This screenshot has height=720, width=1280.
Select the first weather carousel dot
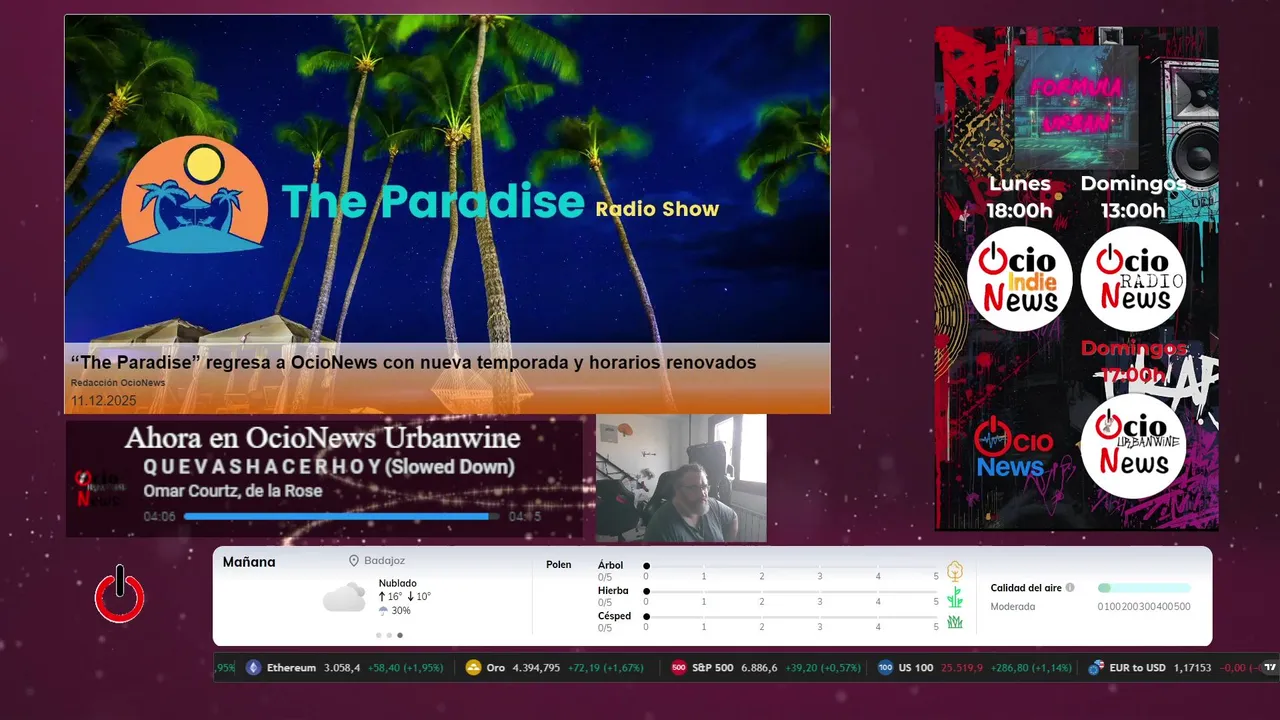tap(378, 635)
